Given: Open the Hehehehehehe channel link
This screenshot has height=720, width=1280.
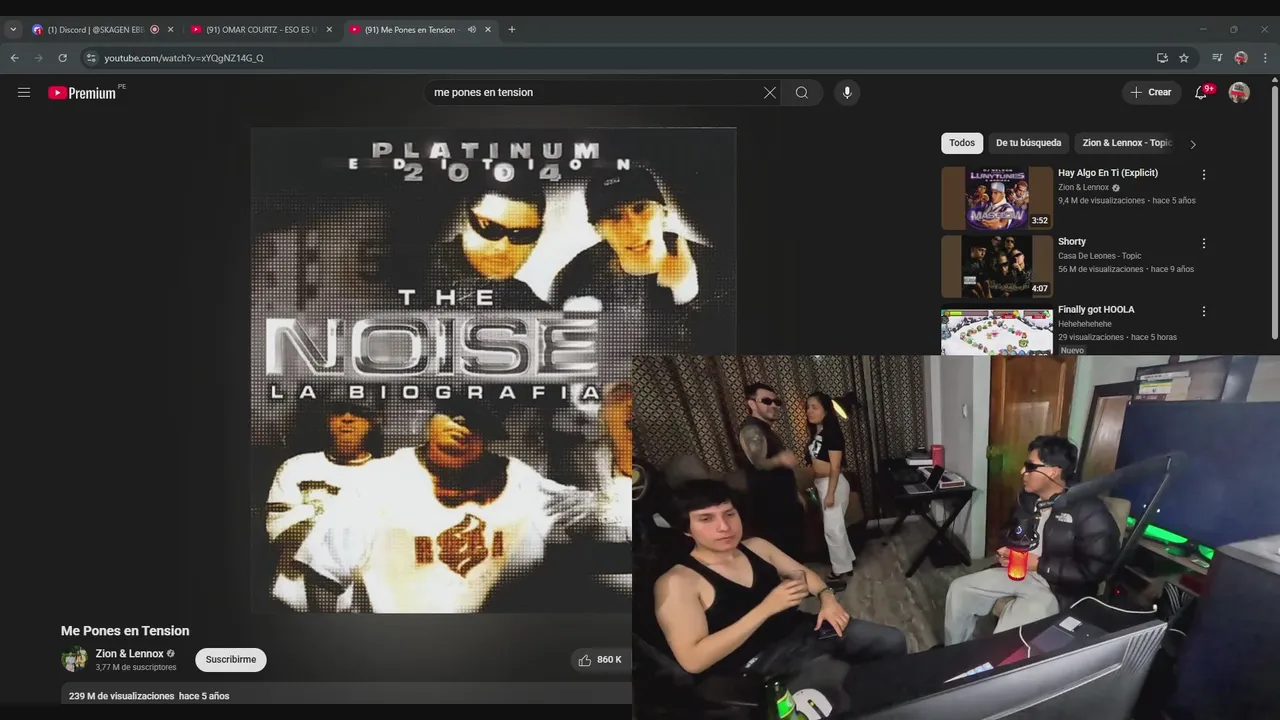Looking at the screenshot, I should pos(1085,324).
